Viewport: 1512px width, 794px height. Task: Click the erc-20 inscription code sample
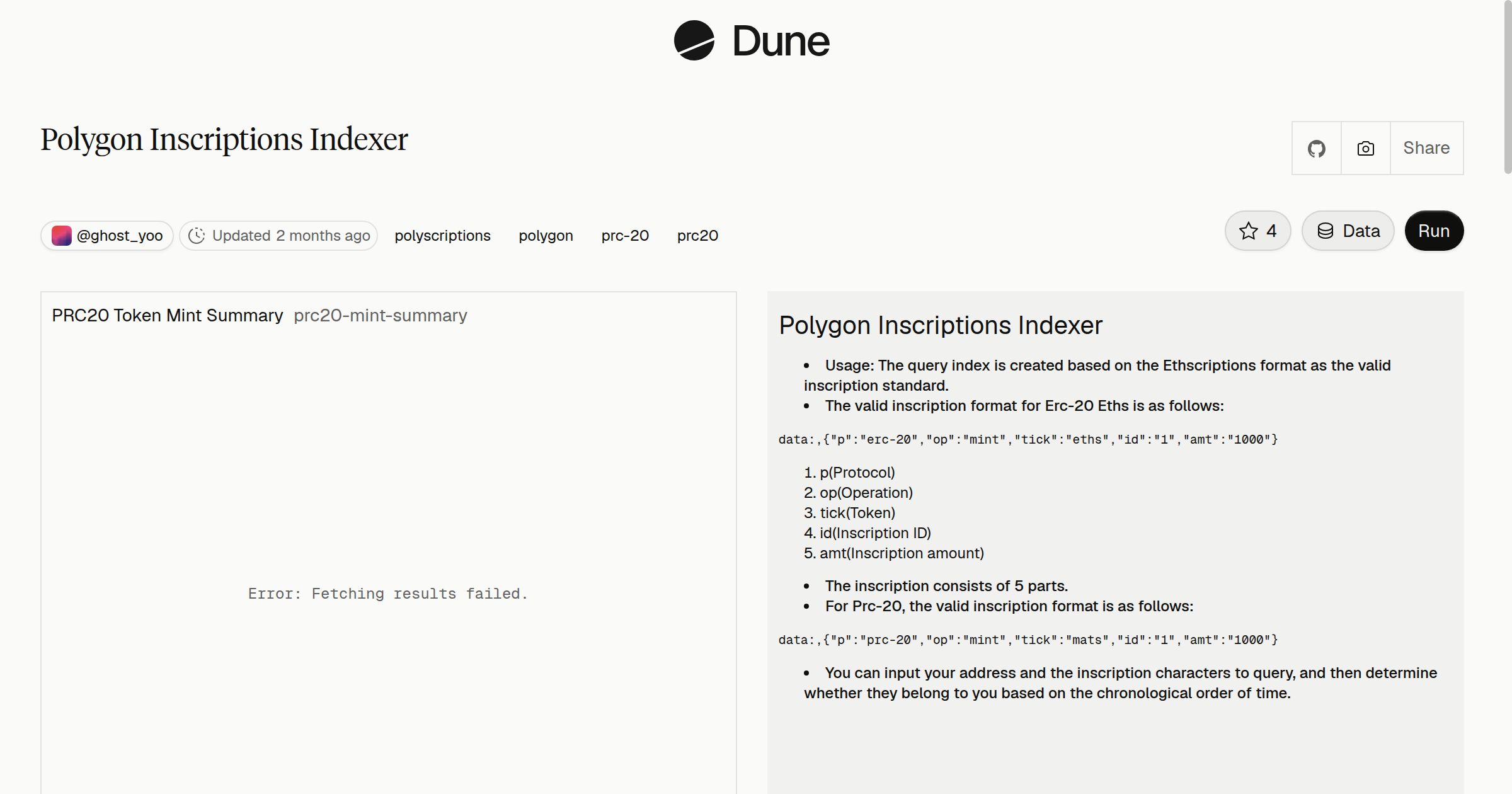[x=1028, y=439]
